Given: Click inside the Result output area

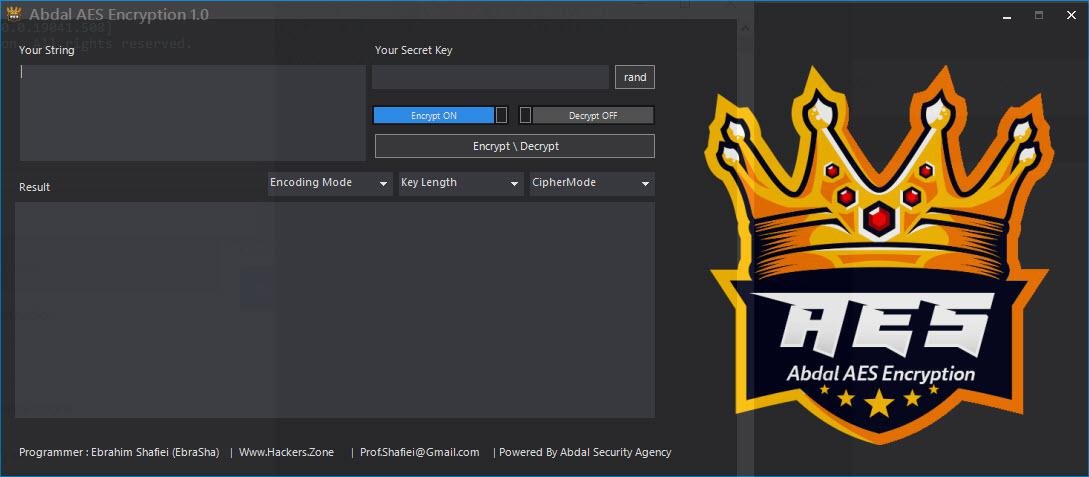Looking at the screenshot, I should [335, 310].
